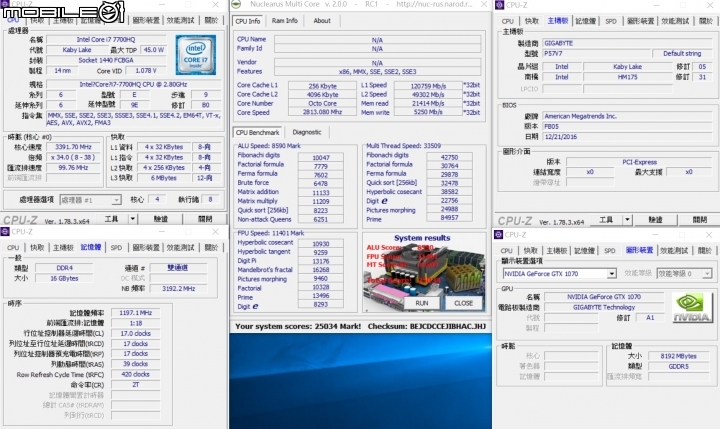This screenshot has height=429, width=720.
Task: Select SPD tab in mainboard CPU-Z window
Action: (x=611, y=21)
